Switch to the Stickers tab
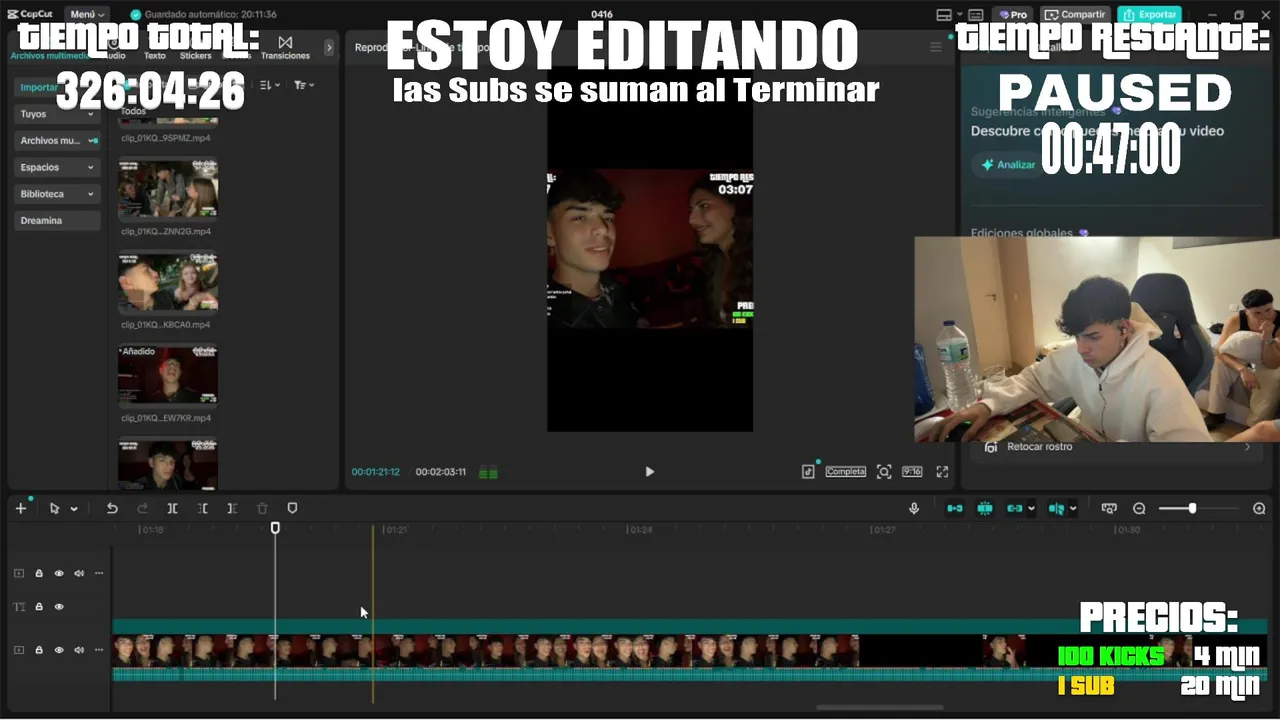The height and width of the screenshot is (720, 1280). coord(195,55)
